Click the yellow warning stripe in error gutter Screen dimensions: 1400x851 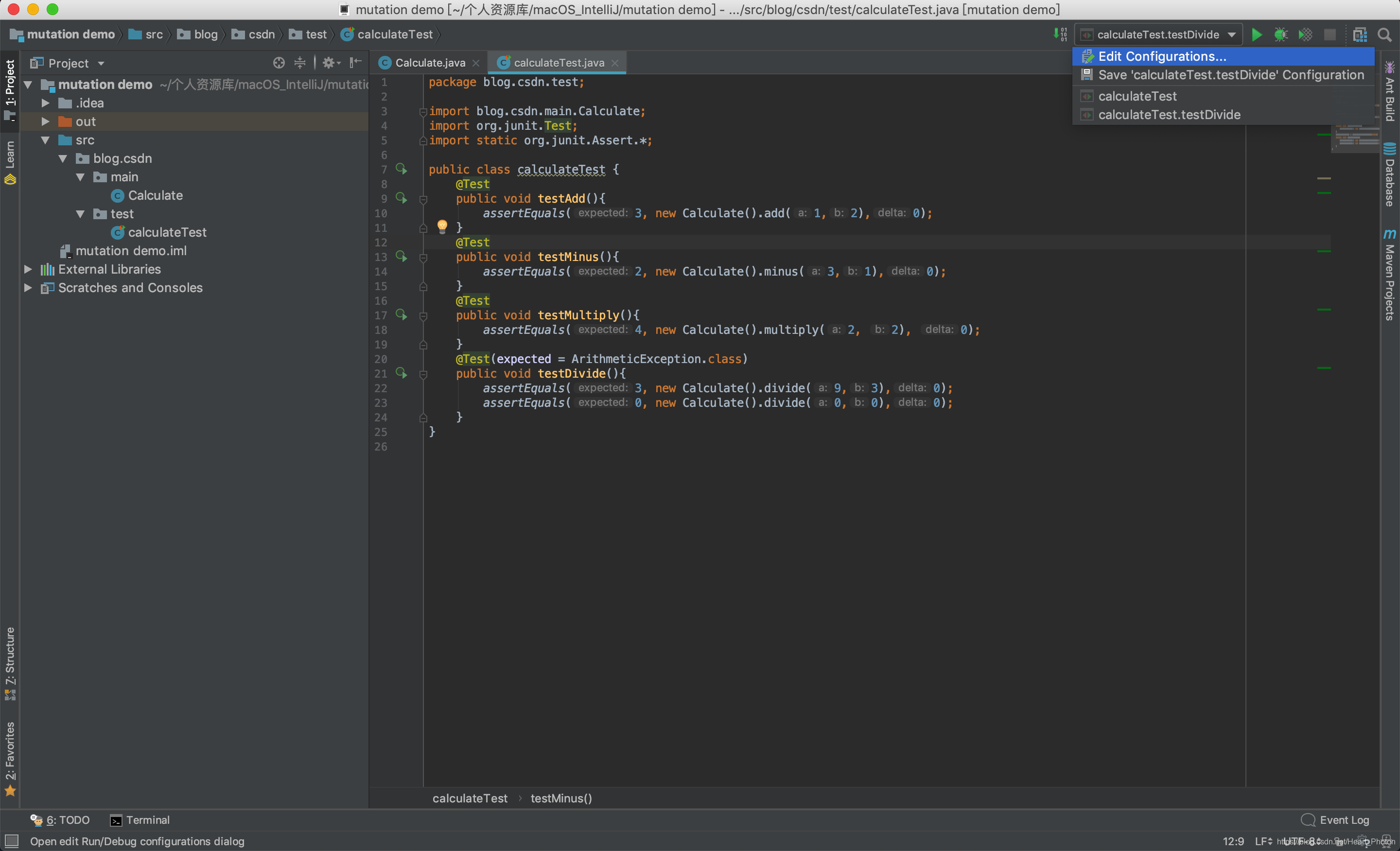pyautogui.click(x=1324, y=178)
